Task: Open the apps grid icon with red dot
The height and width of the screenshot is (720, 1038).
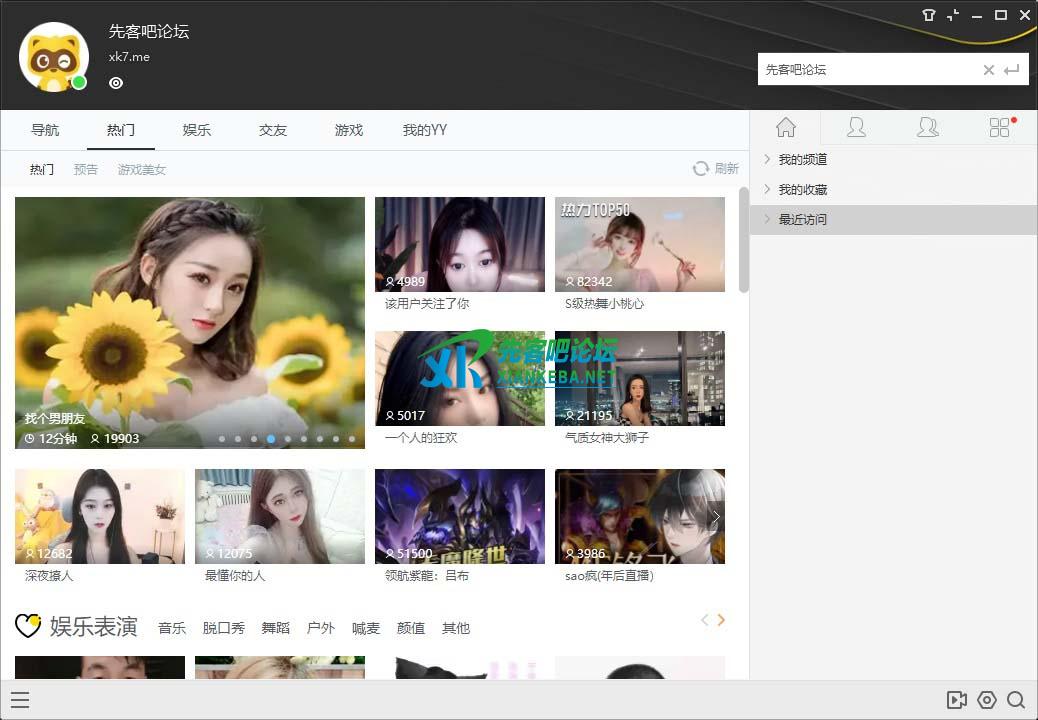Action: [x=999, y=127]
